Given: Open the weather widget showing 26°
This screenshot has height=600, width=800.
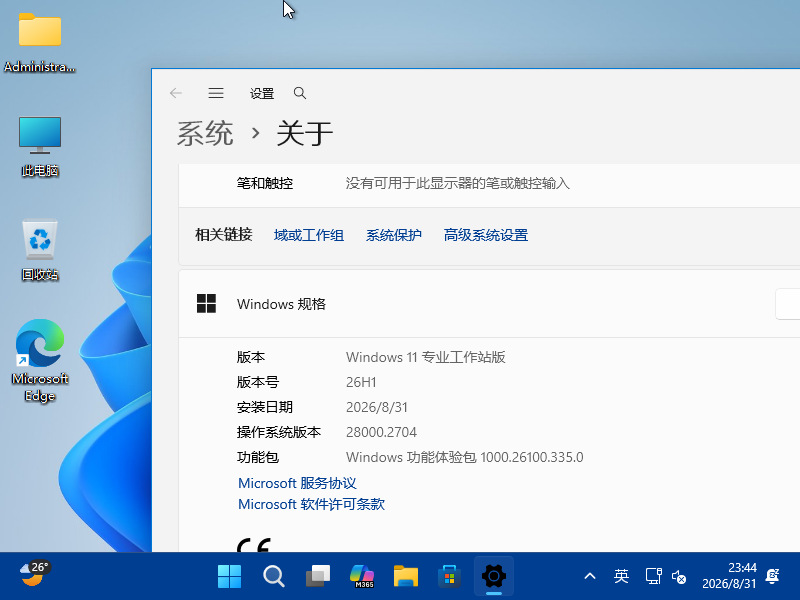Looking at the screenshot, I should pyautogui.click(x=34, y=574).
